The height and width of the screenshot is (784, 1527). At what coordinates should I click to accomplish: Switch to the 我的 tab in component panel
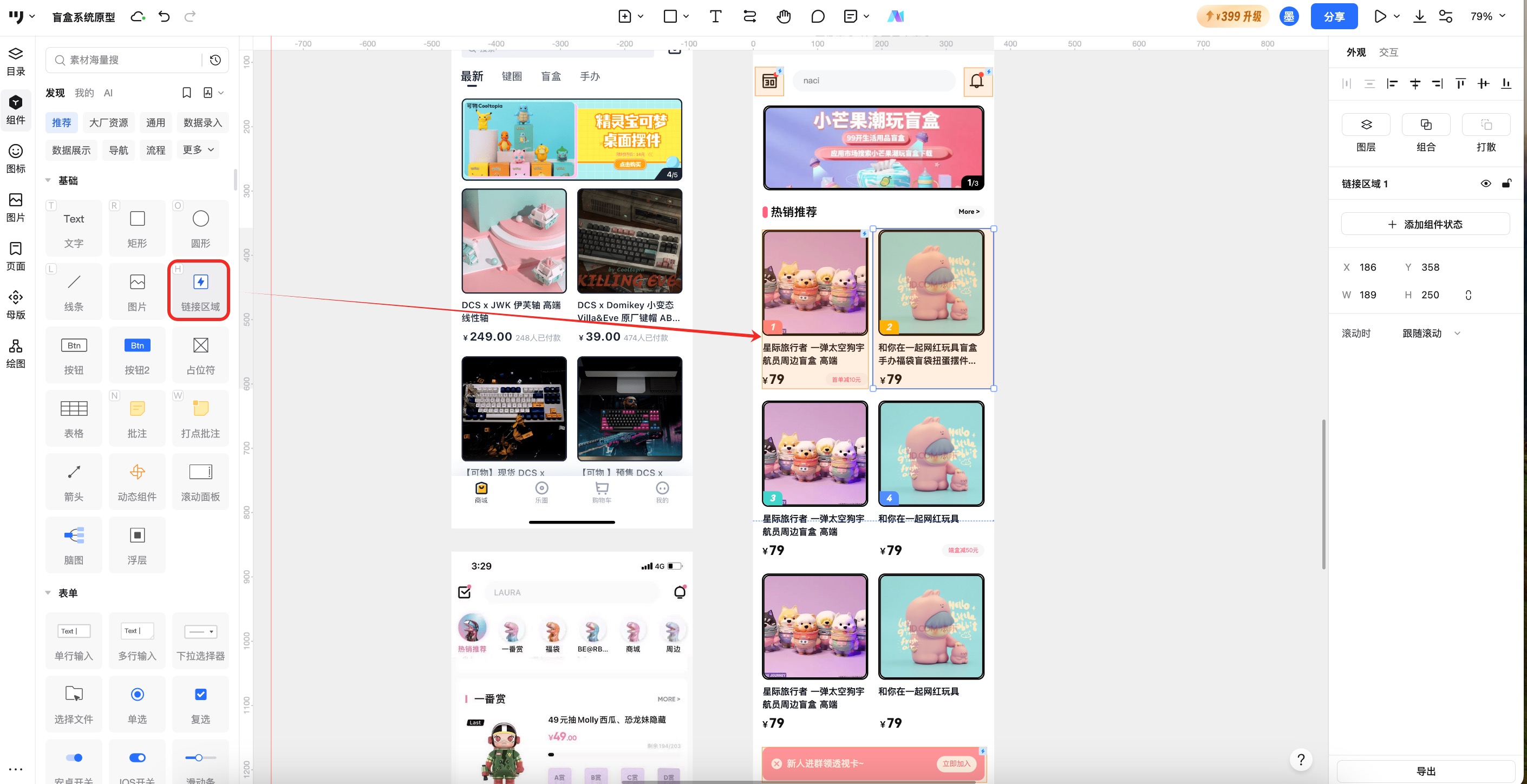[84, 93]
